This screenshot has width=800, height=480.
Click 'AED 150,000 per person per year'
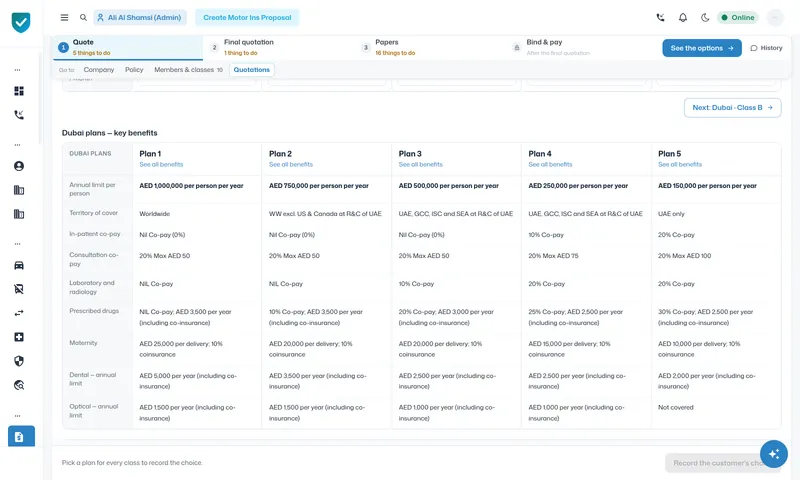707,186
